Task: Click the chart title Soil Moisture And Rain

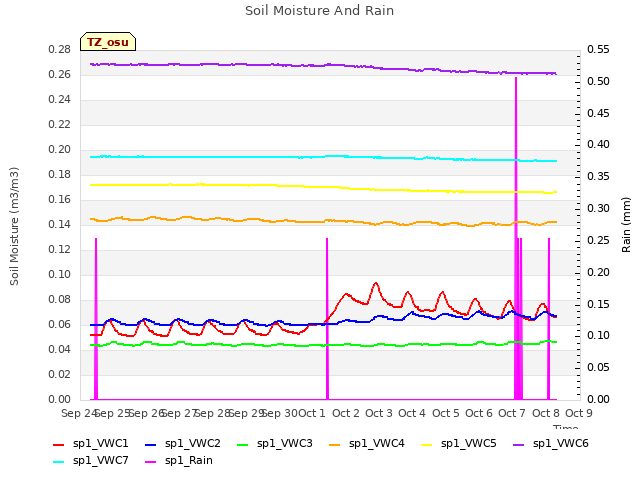Action: click(320, 11)
